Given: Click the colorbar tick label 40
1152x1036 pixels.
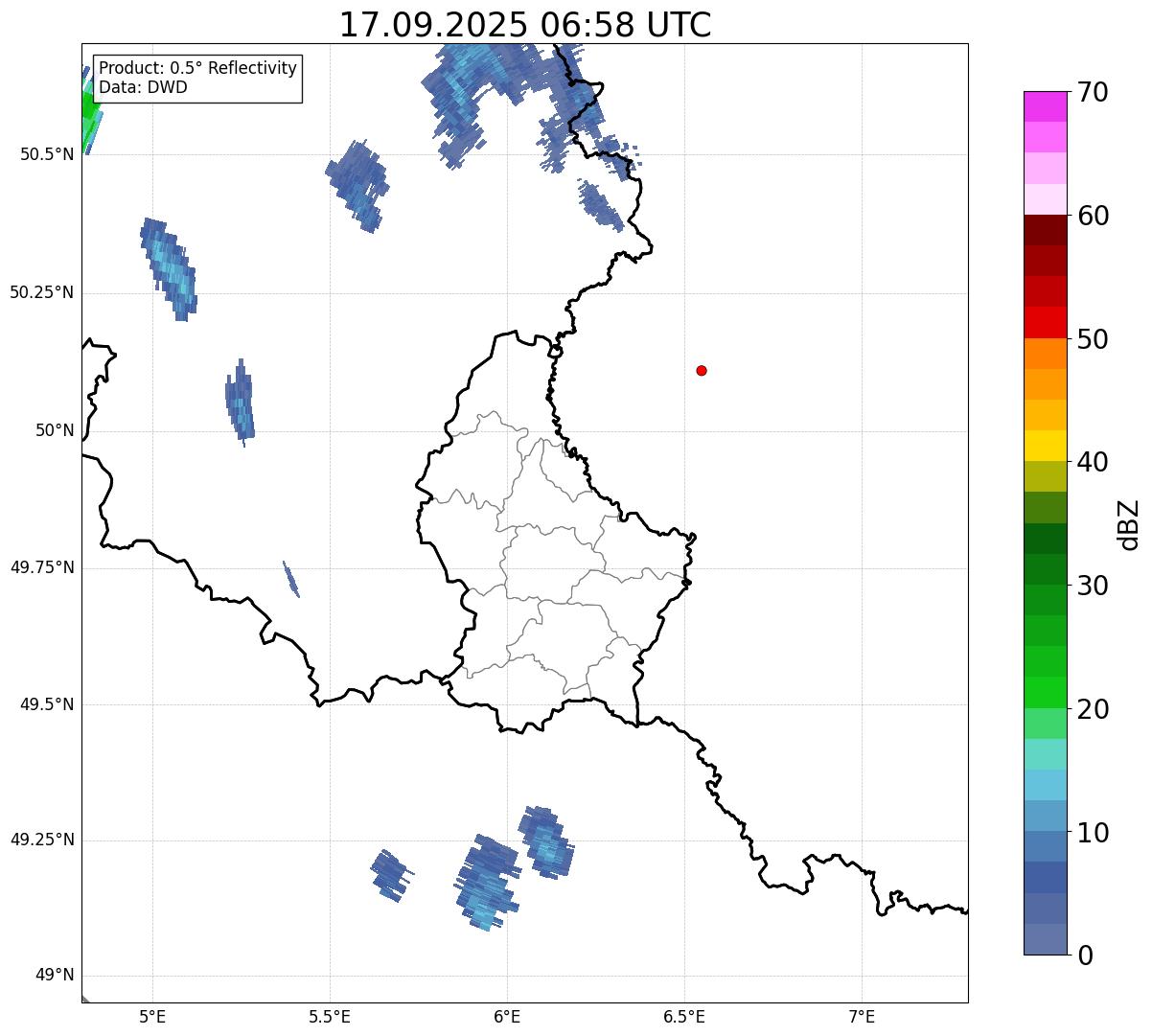Looking at the screenshot, I should pyautogui.click(x=1093, y=462).
